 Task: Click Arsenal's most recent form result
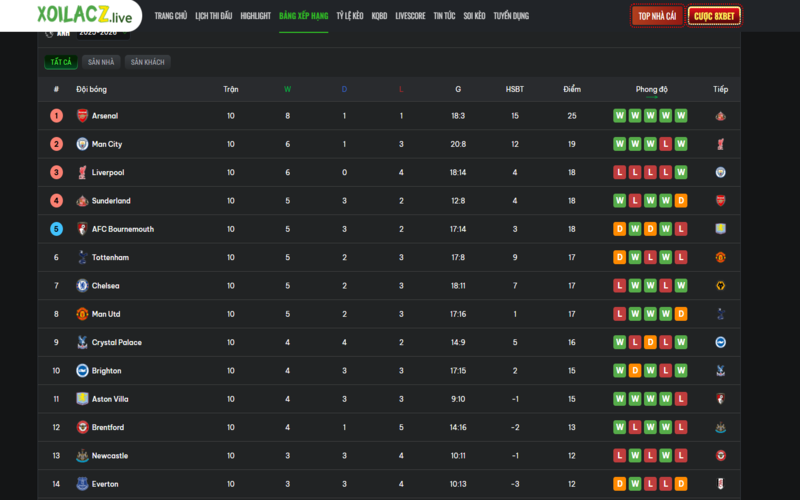[681, 116]
